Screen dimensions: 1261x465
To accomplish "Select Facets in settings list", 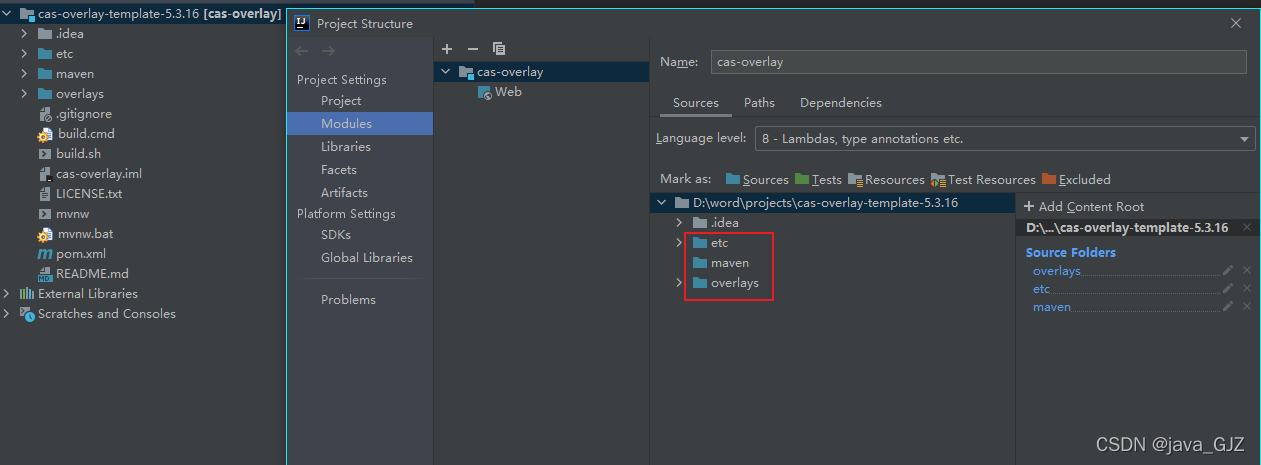I will 339,170.
